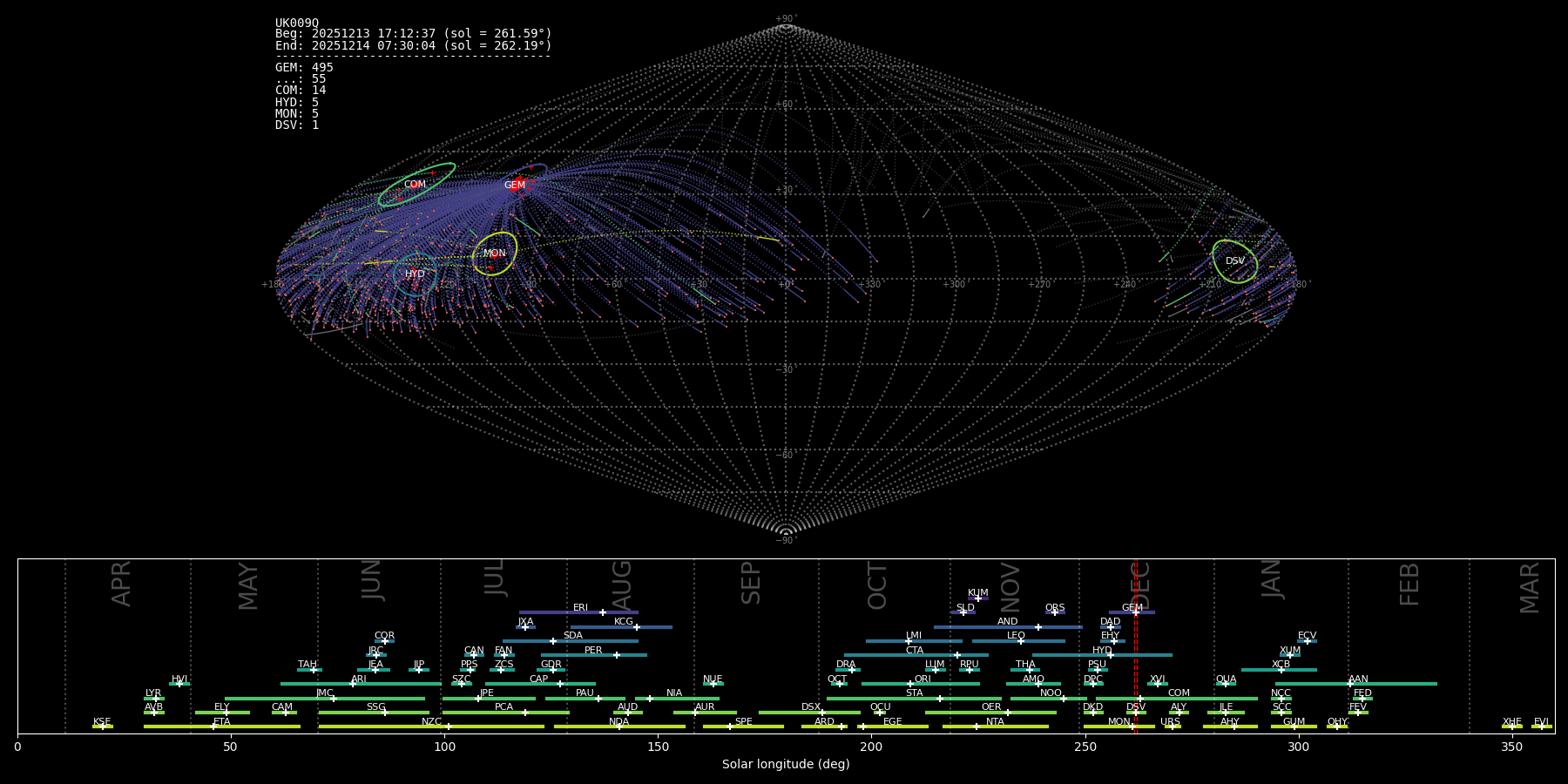
Task: Click the DEC month label in the timeline
Action: pyautogui.click(x=1140, y=586)
